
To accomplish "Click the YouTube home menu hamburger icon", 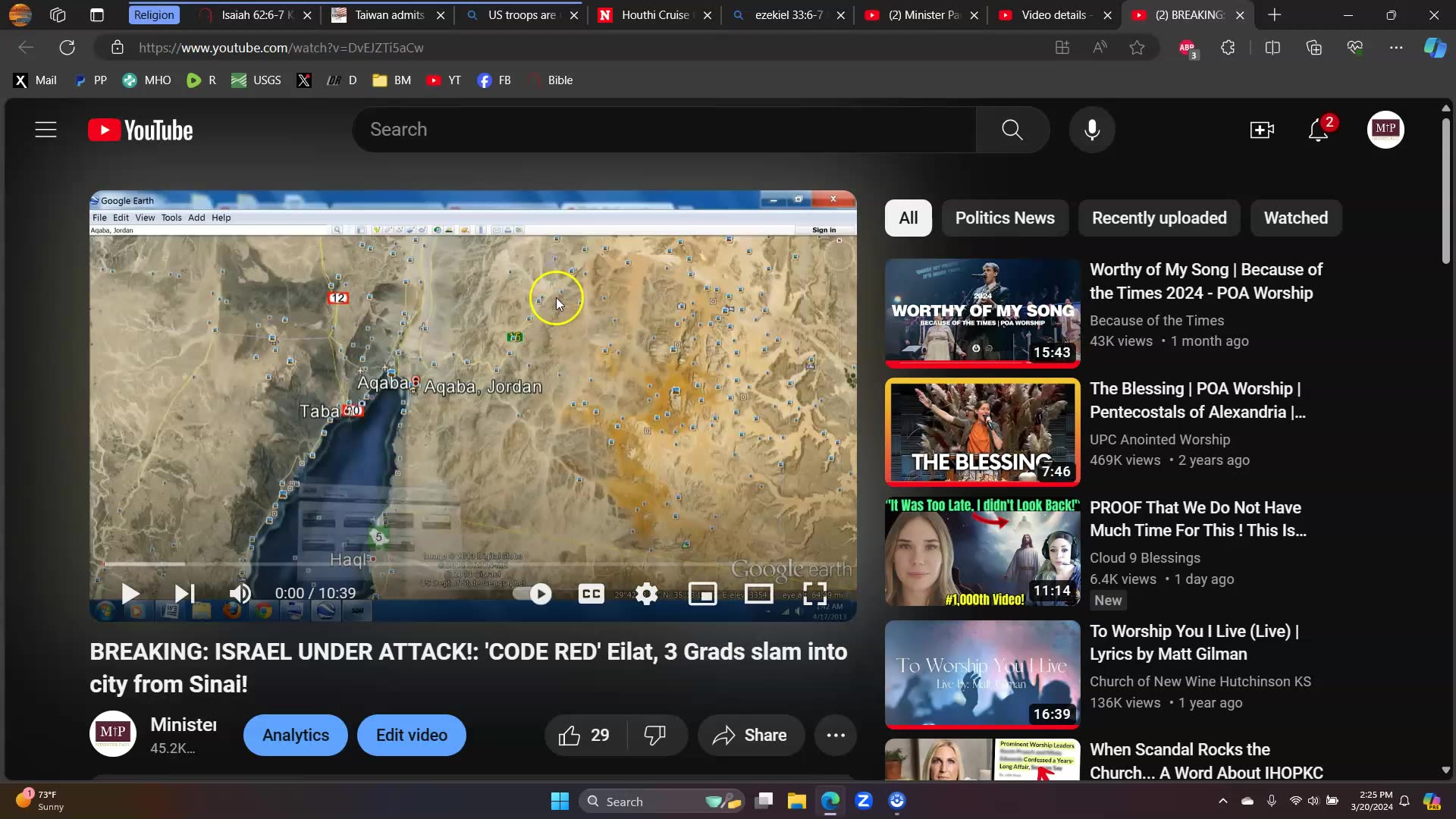I will (45, 129).
